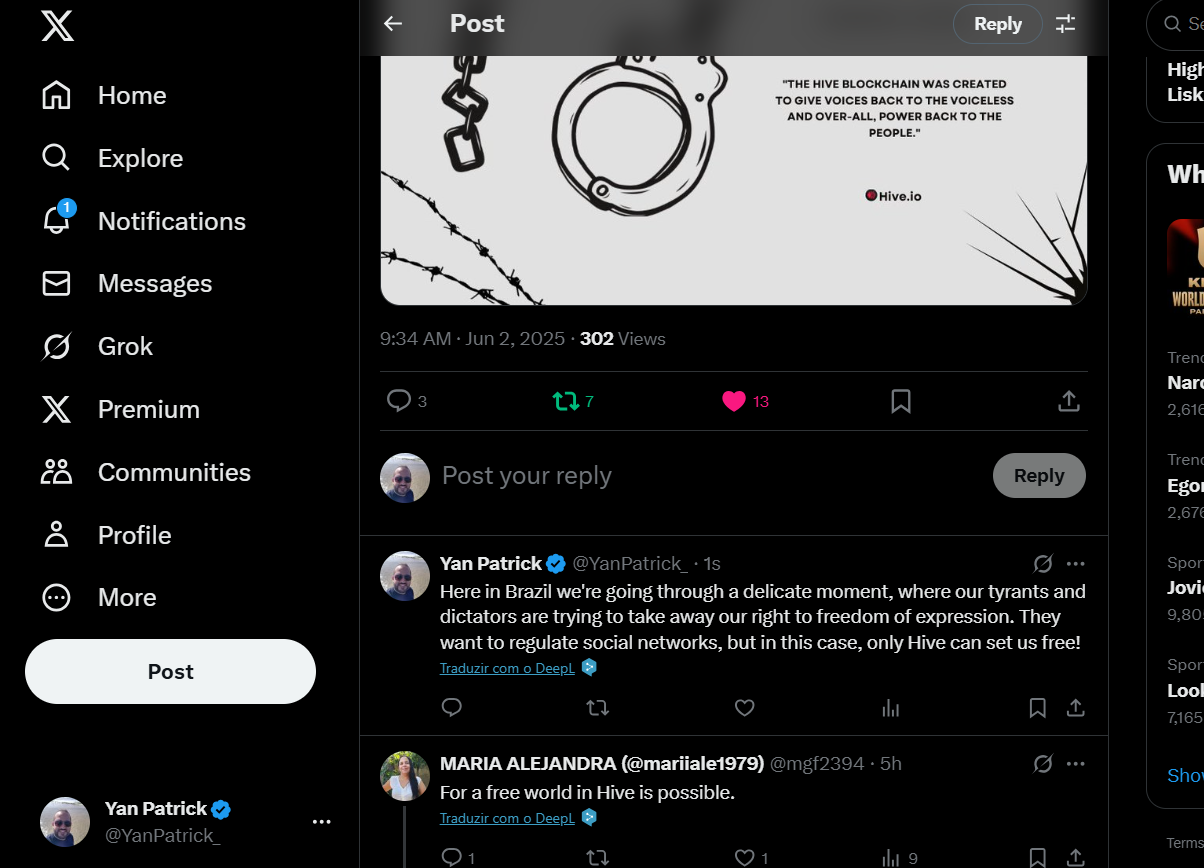Viewport: 1204px width, 868px height.
Task: Undo the repost with 7 reposts
Action: coord(566,401)
